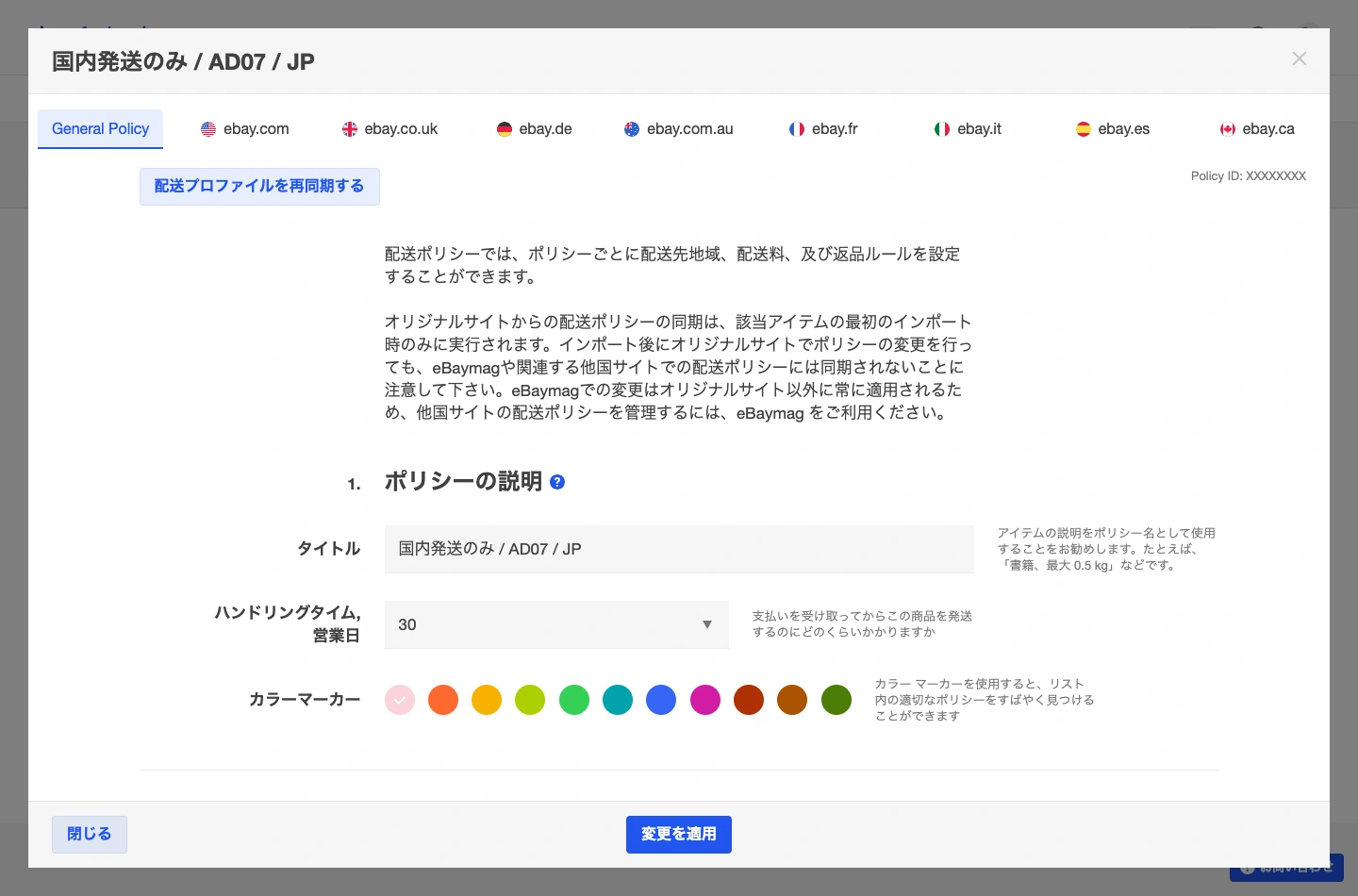
Task: Open the ebay.es tab
Action: pyautogui.click(x=1113, y=129)
